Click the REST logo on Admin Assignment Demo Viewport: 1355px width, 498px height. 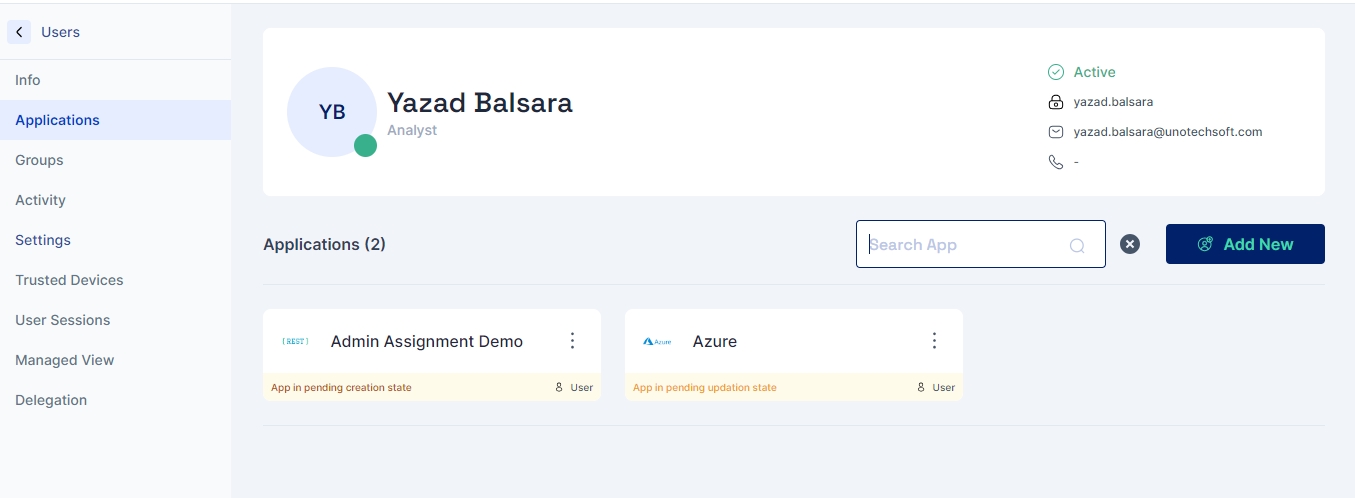[295, 342]
